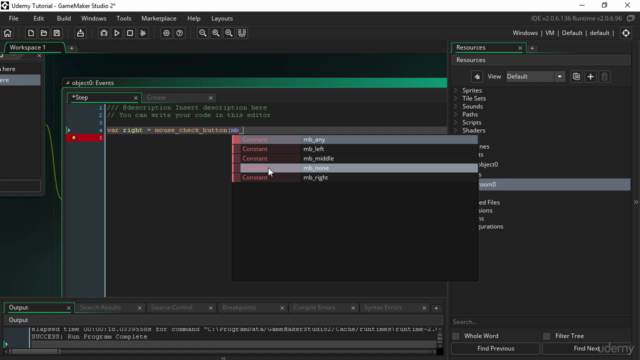This screenshot has width=640, height=360.
Task: Click the Find Next button
Action: (x=587, y=349)
